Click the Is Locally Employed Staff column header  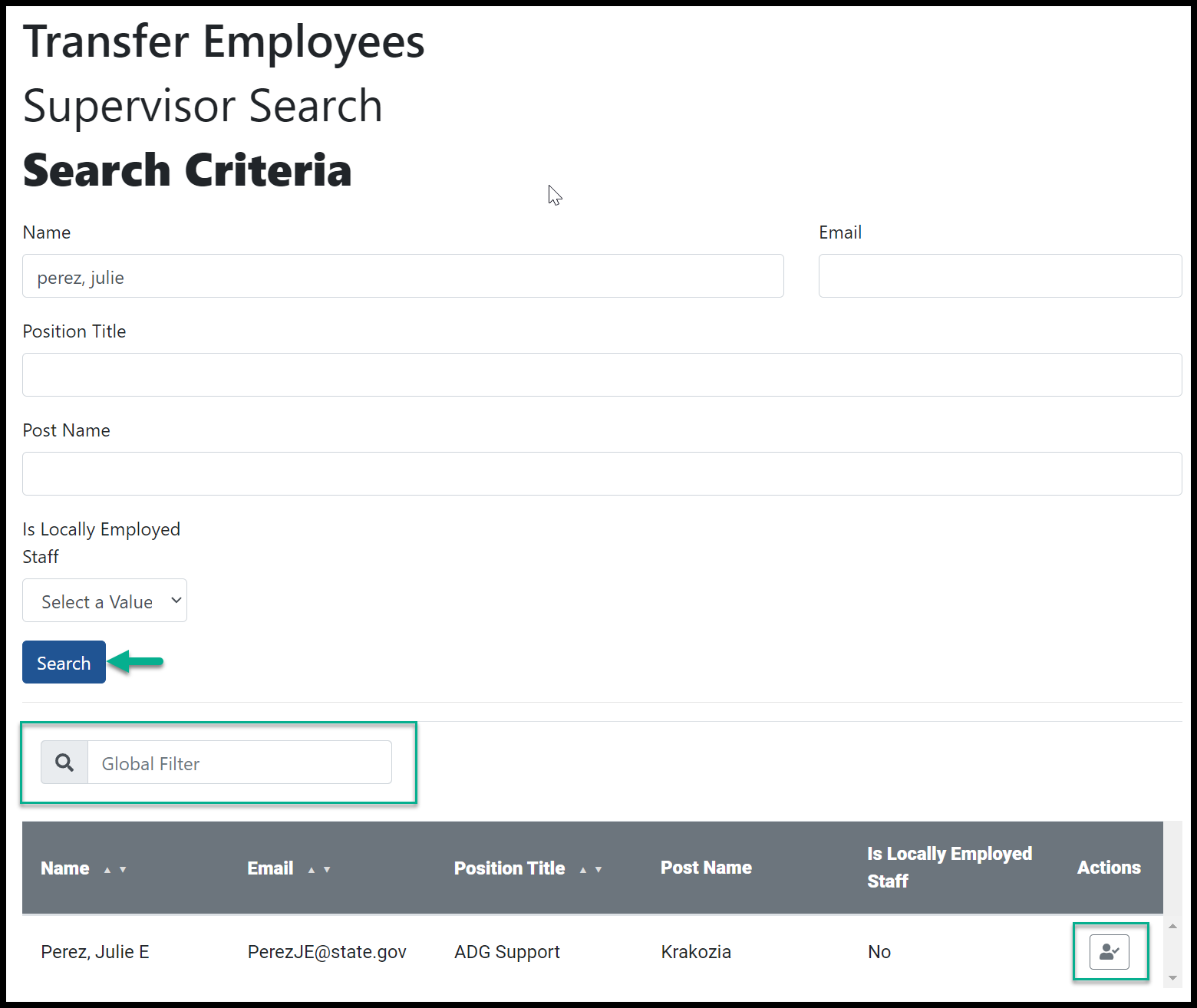(950, 868)
